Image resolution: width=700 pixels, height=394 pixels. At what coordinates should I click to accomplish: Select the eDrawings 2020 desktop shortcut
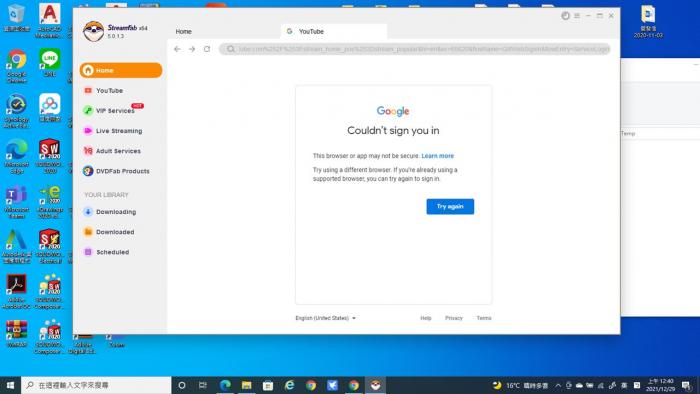pyautogui.click(x=50, y=202)
